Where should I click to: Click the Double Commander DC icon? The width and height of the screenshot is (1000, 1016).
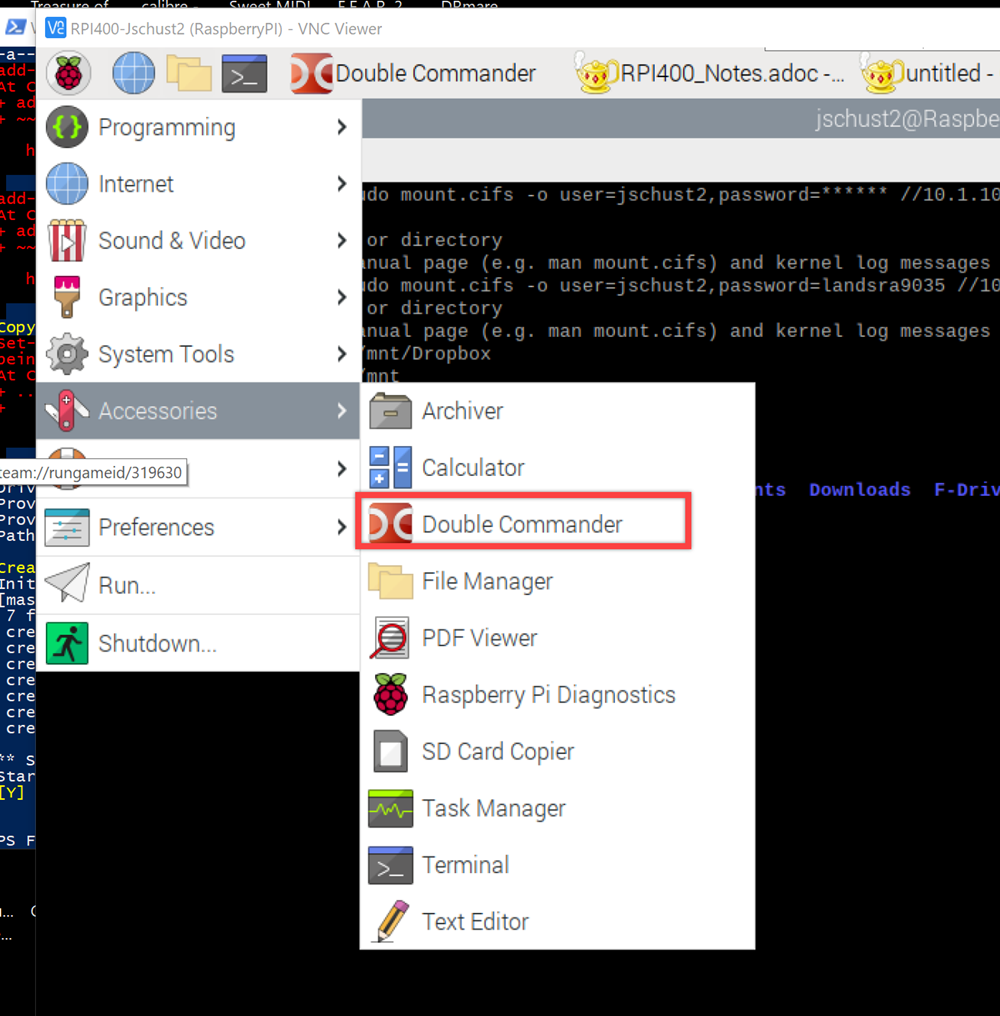tap(390, 524)
